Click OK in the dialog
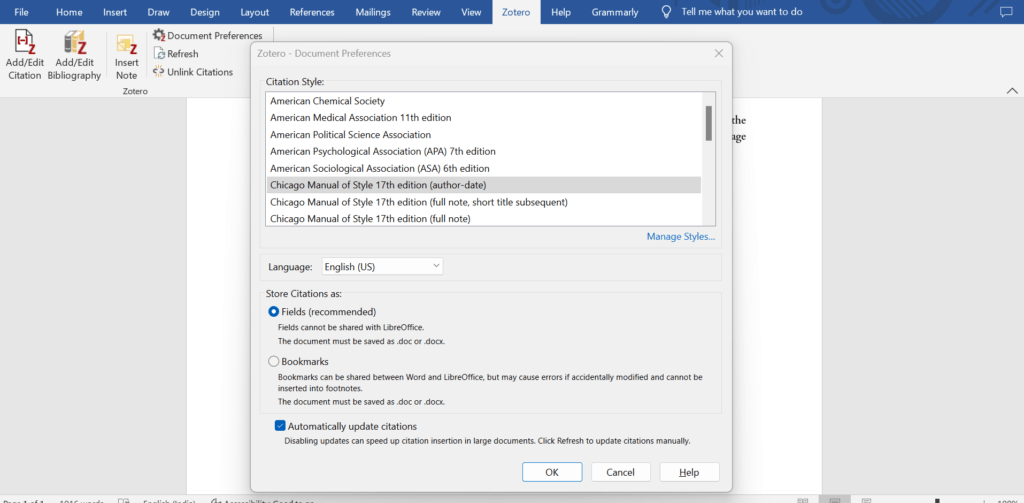Viewport: 1024px width, 503px height. coord(552,472)
